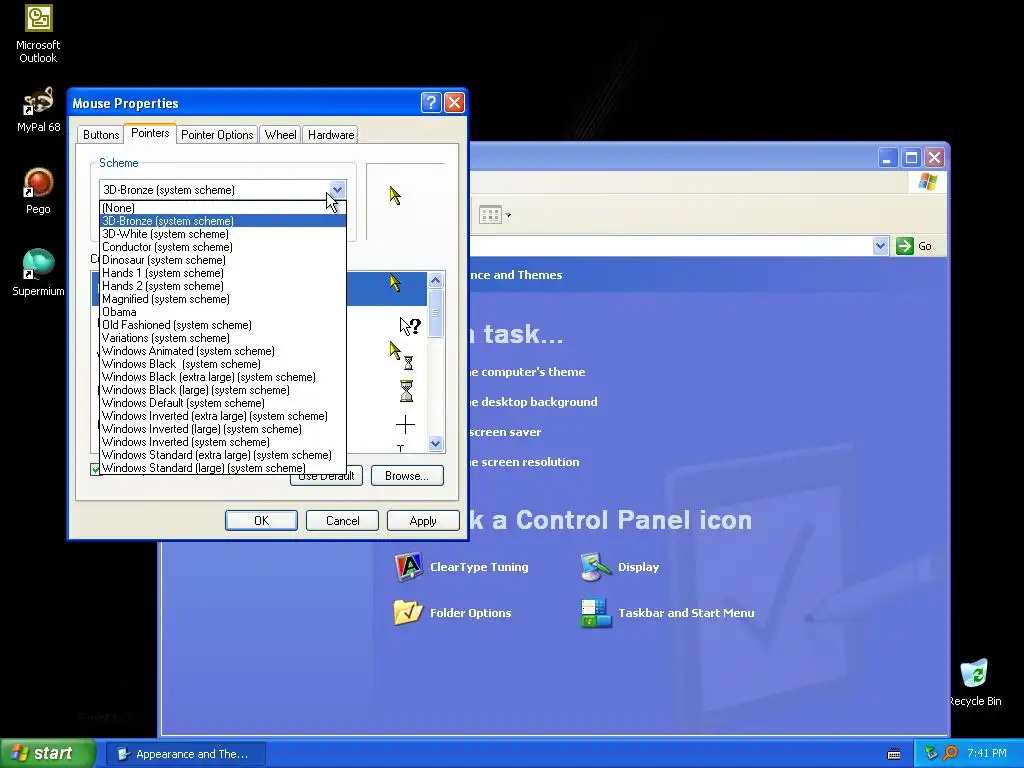This screenshot has width=1024, height=768.
Task: Click Cancel in Mouse Properties
Action: tap(342, 520)
